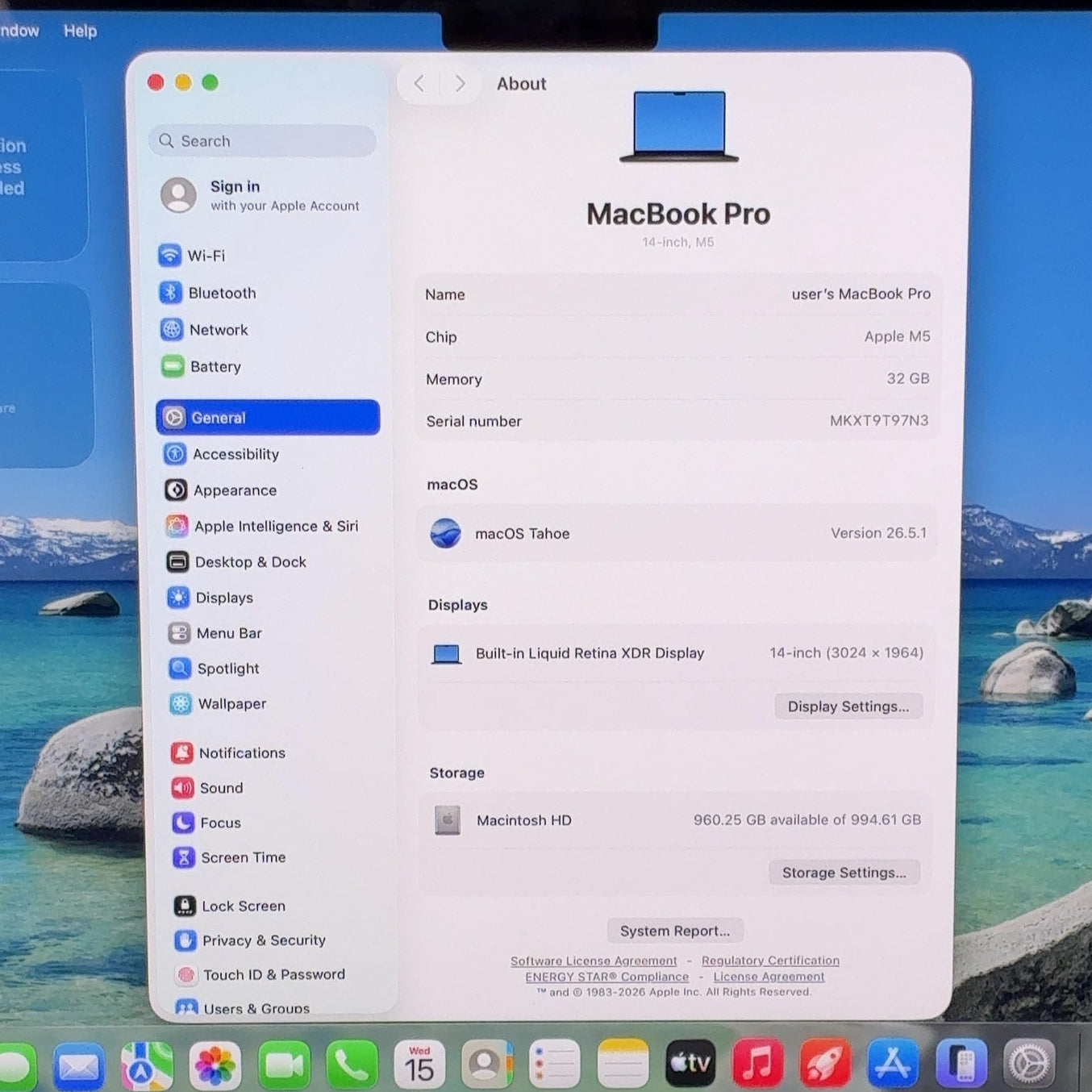Viewport: 1092px width, 1092px height.
Task: Click the Version 26.5.1 text
Action: click(x=879, y=533)
